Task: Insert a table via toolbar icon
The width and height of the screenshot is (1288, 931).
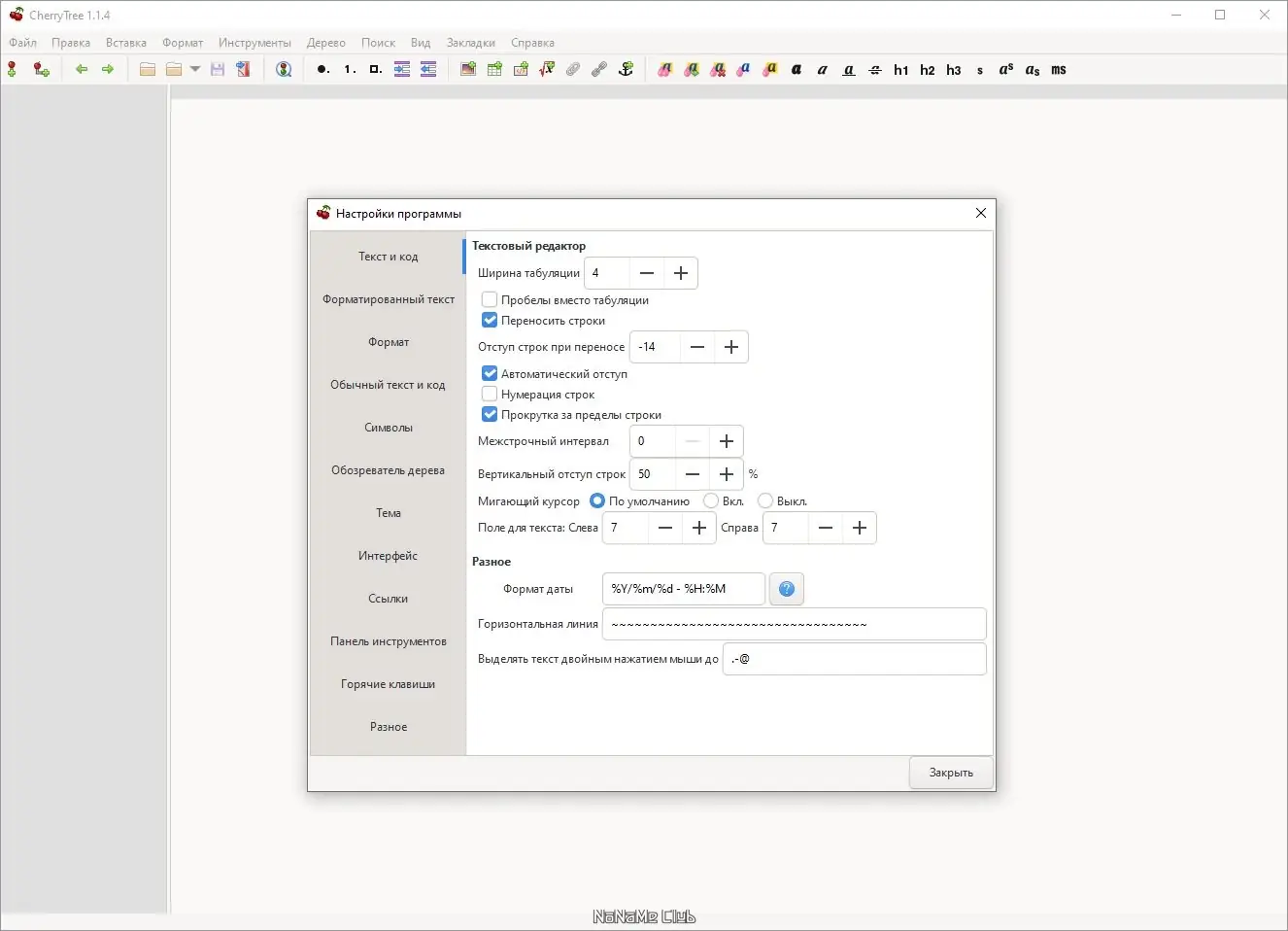Action: click(494, 69)
